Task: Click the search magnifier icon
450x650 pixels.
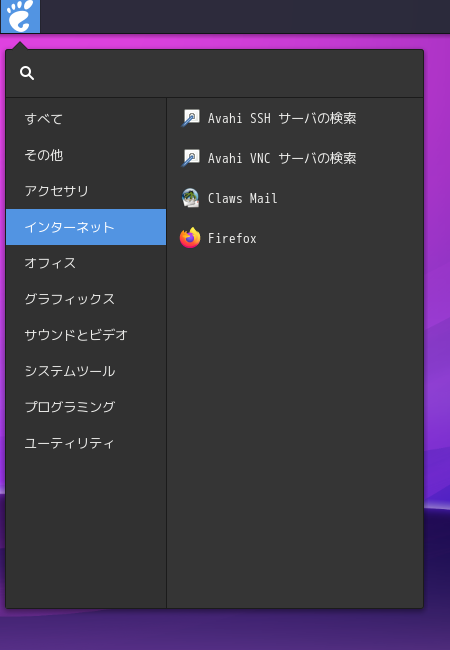Action: tap(27, 73)
